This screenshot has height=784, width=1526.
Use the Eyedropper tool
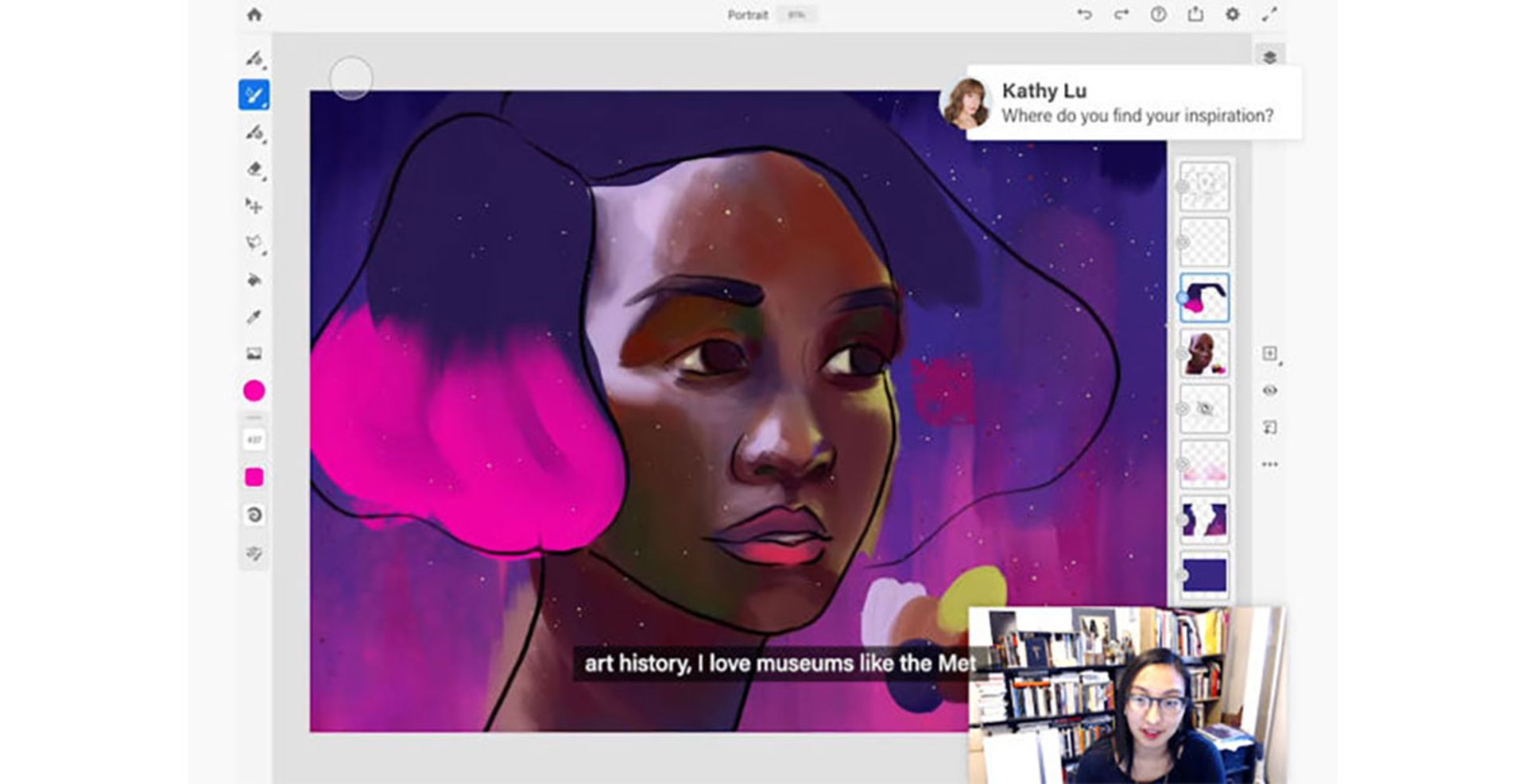(x=254, y=317)
